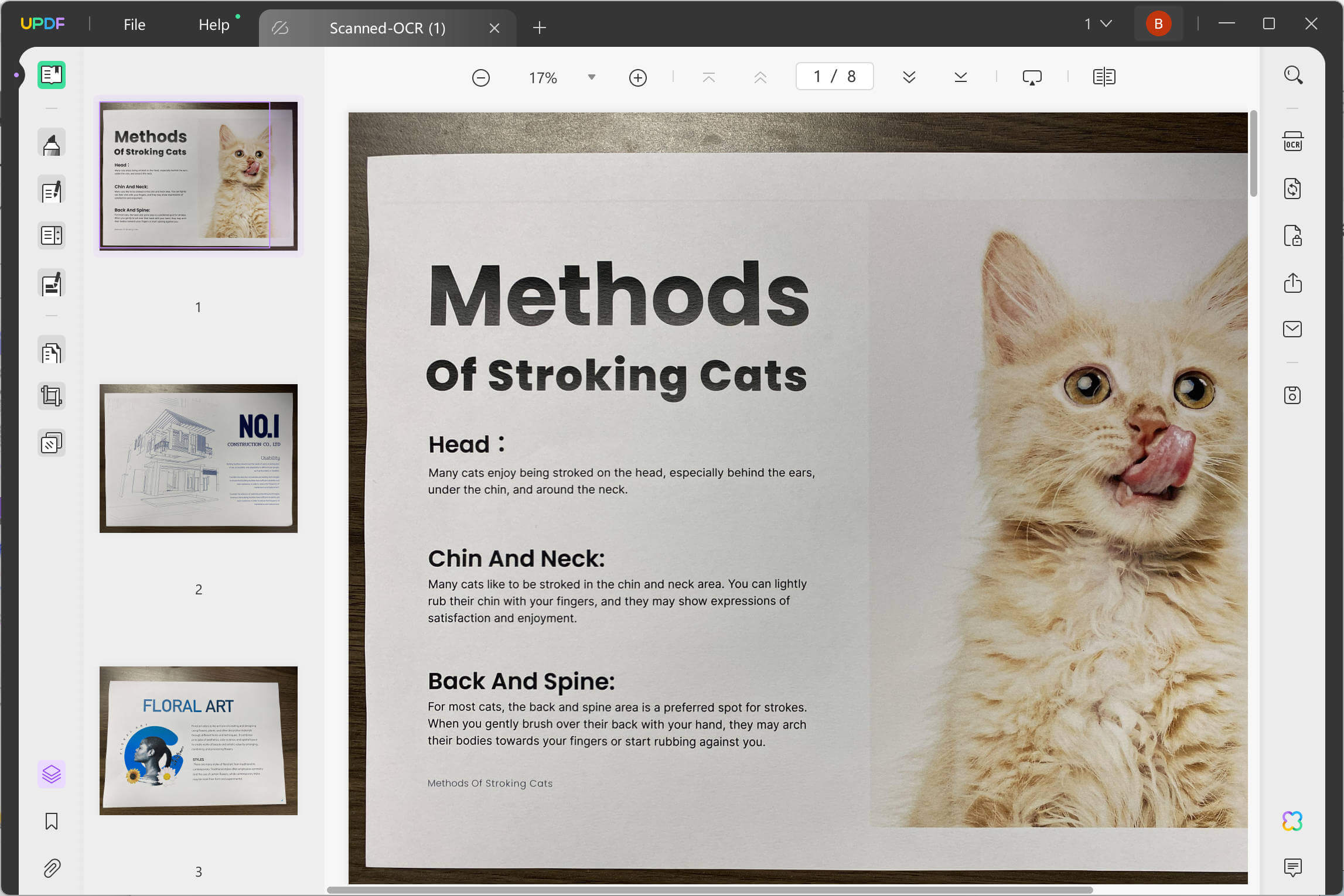Toggle the Bookmarks panel
The image size is (1344, 896).
coord(52,821)
